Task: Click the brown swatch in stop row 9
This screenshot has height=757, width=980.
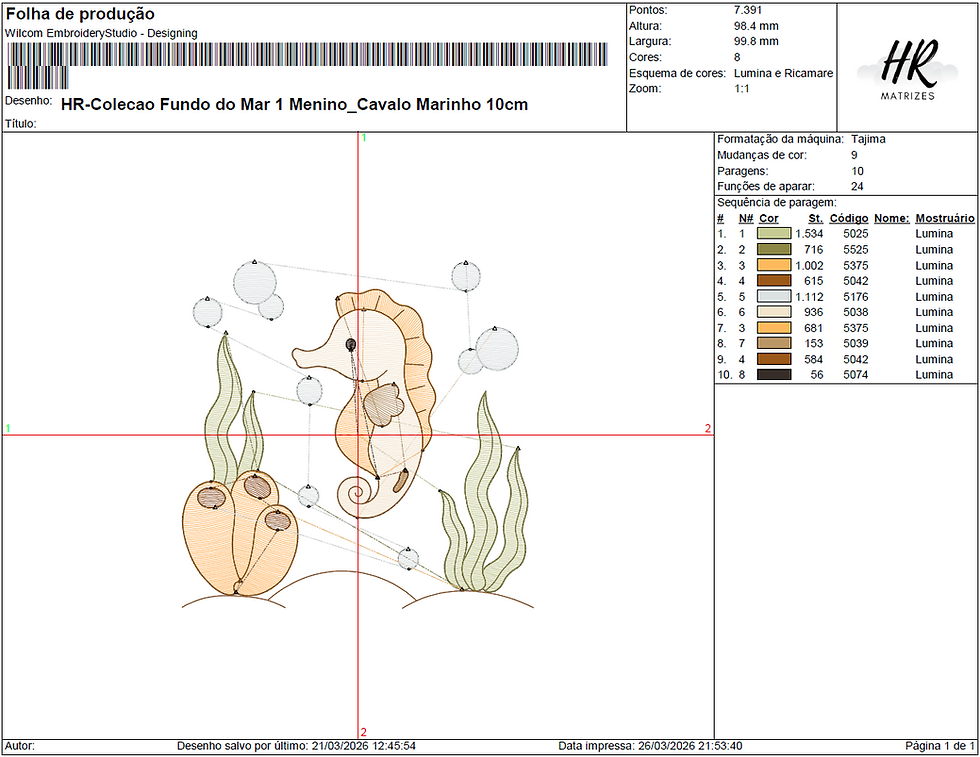Action: click(774, 359)
